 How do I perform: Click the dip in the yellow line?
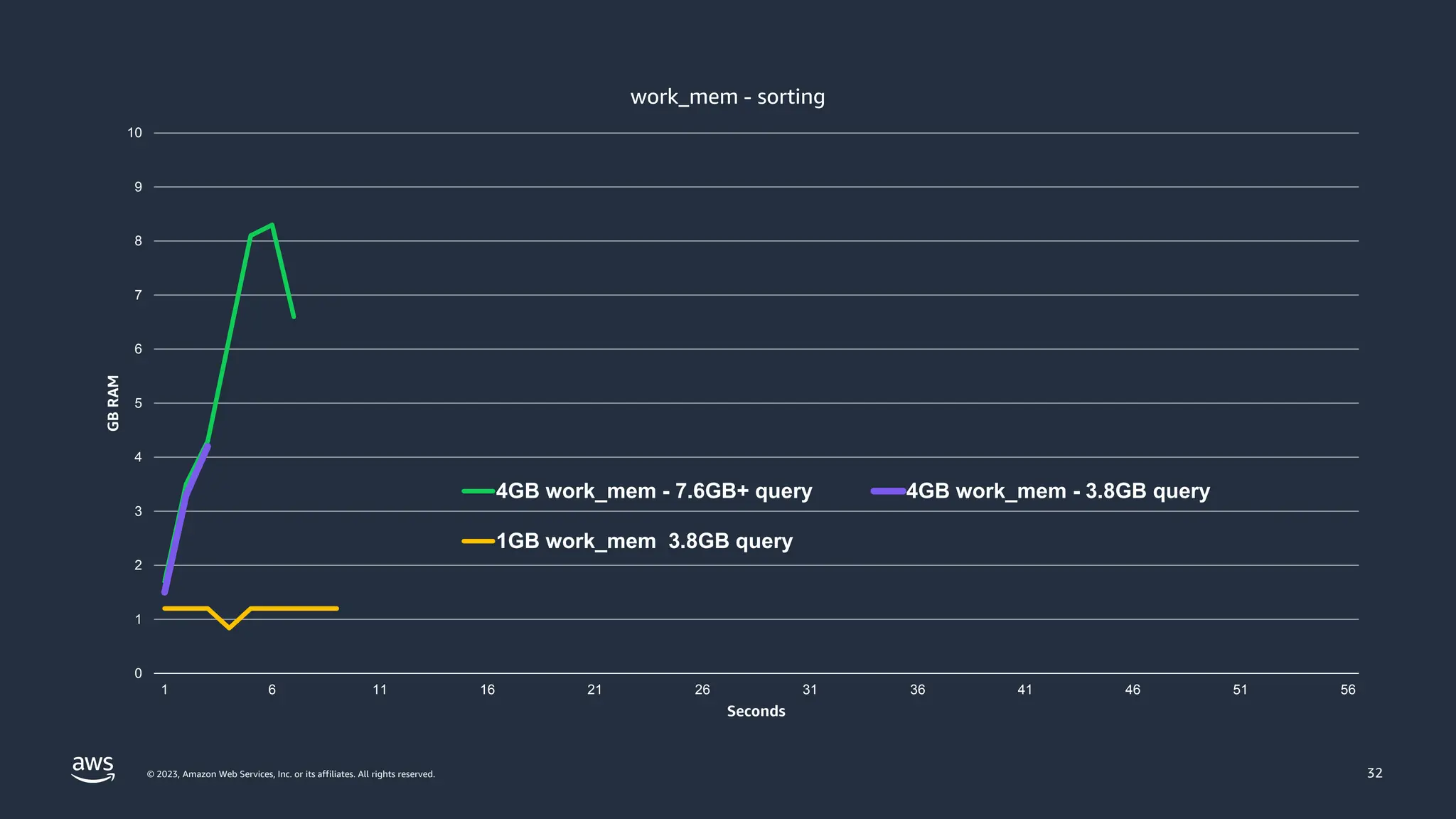tap(229, 628)
